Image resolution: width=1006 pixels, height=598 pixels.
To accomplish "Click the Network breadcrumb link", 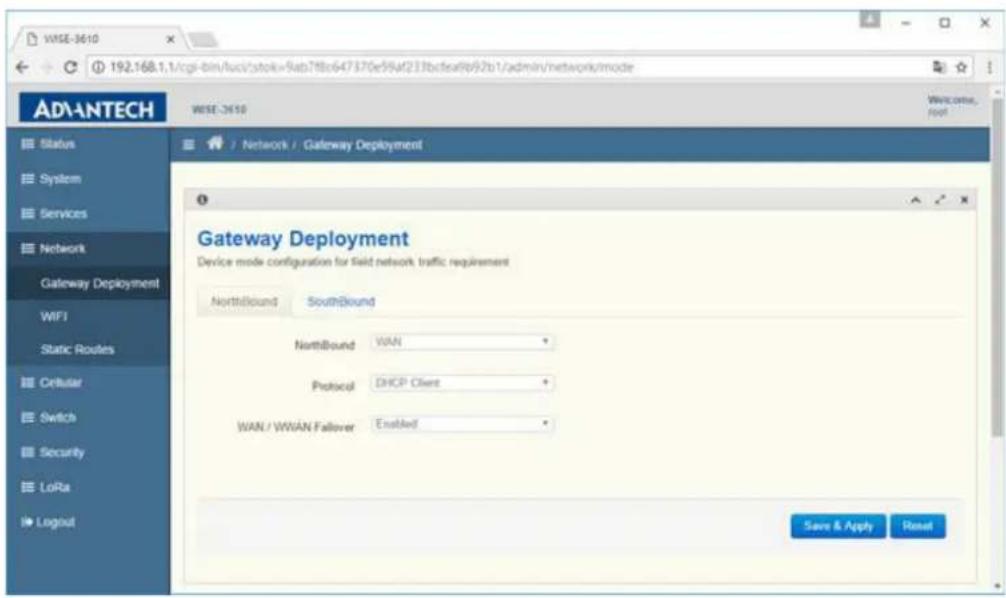I will pyautogui.click(x=265, y=145).
